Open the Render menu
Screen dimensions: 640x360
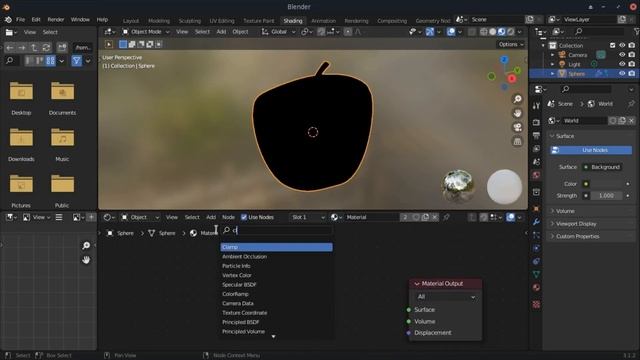[56, 20]
